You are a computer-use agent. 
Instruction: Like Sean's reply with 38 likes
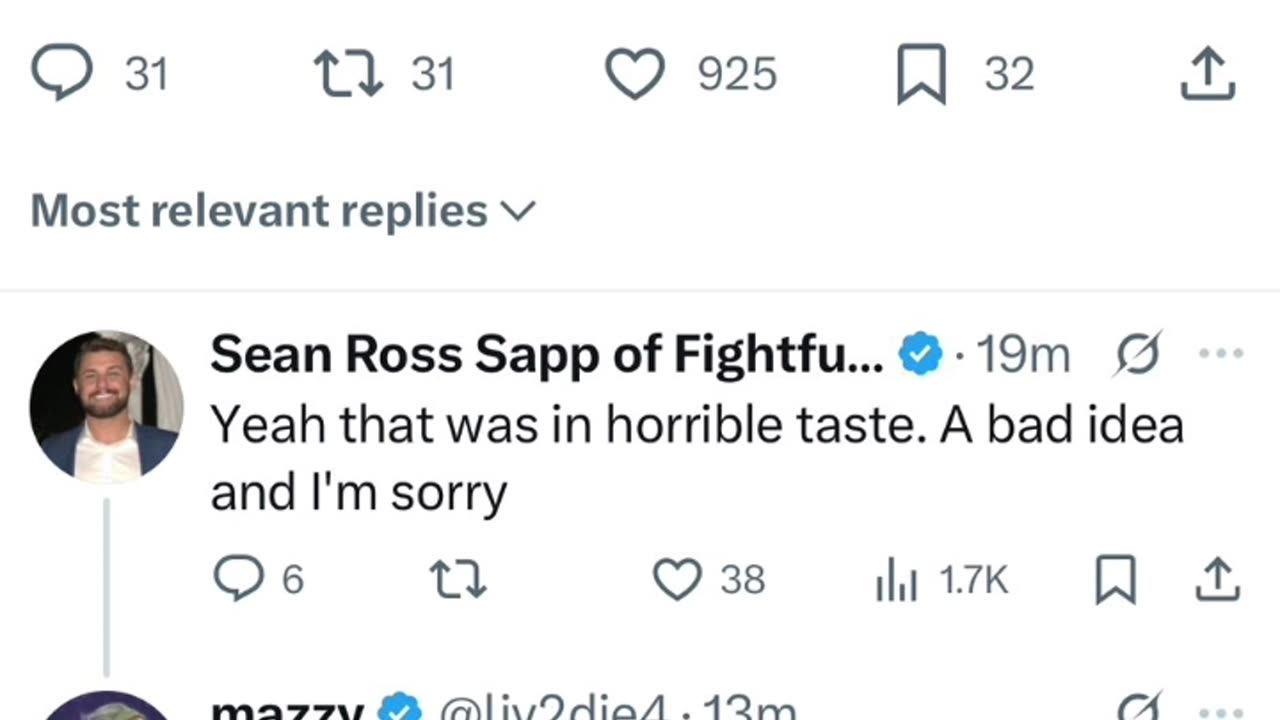tap(677, 579)
